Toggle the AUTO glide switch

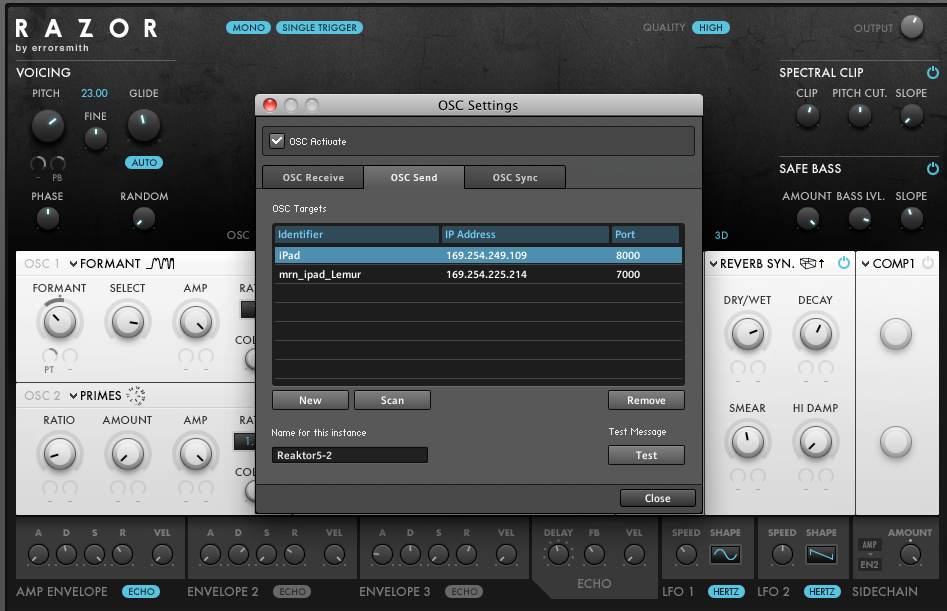click(x=144, y=162)
